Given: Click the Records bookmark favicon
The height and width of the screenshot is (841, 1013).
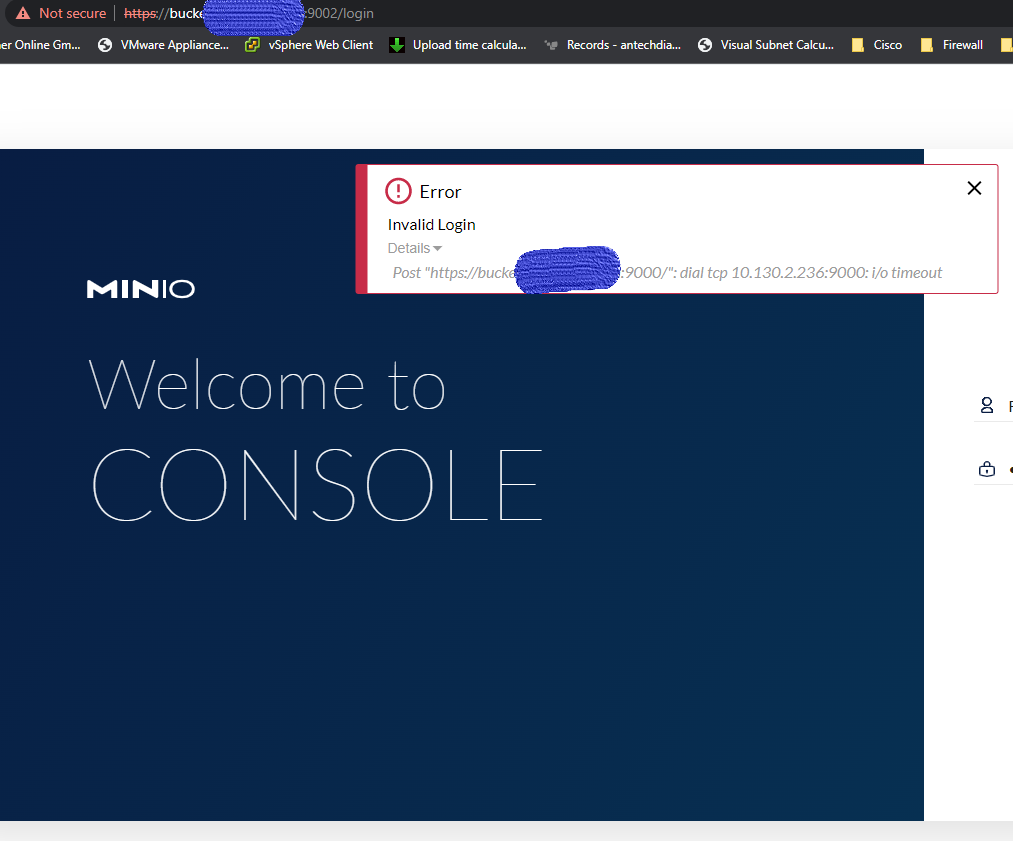Looking at the screenshot, I should 551,45.
